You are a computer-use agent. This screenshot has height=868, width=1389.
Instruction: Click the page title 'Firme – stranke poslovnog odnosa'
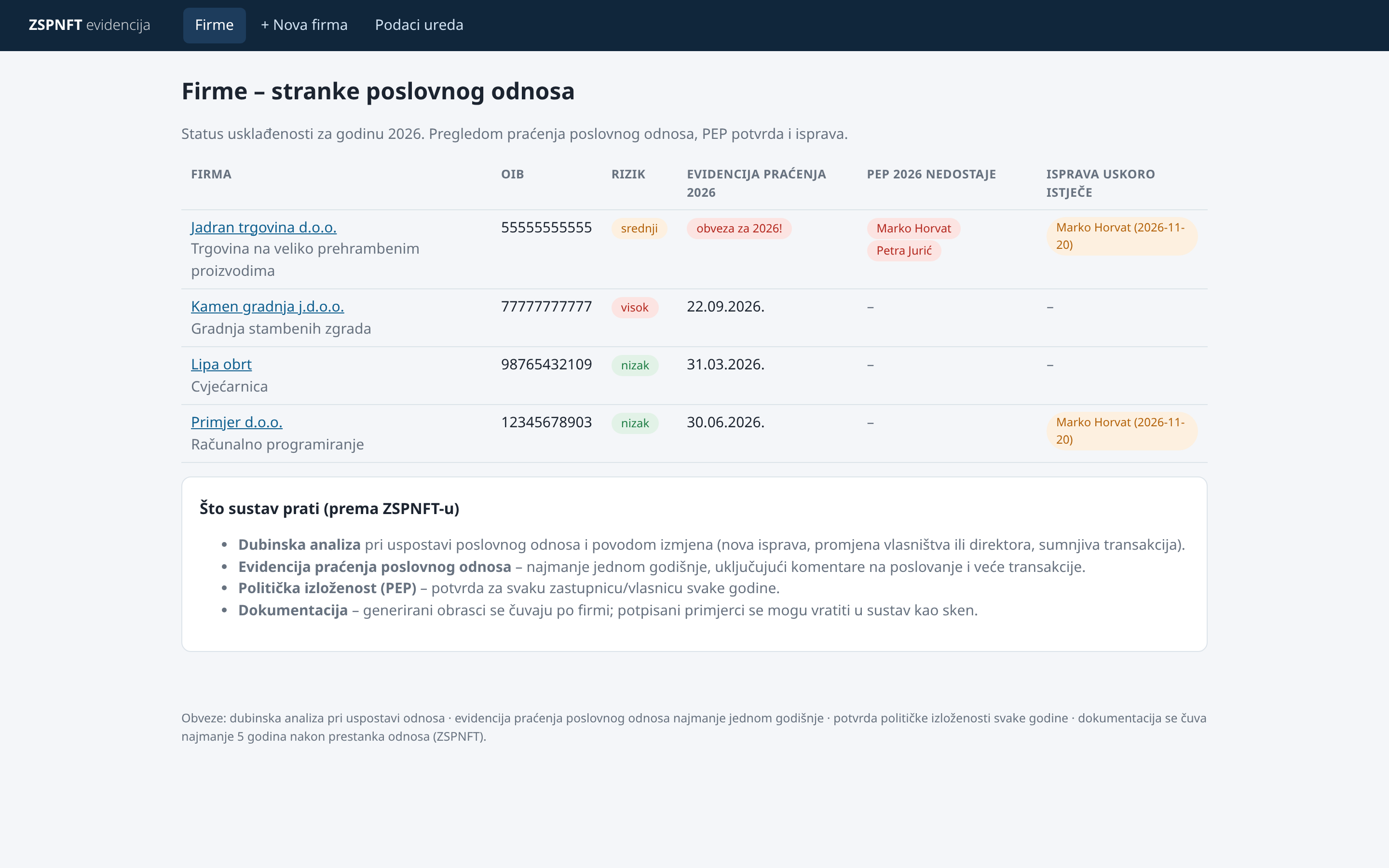[x=378, y=92]
